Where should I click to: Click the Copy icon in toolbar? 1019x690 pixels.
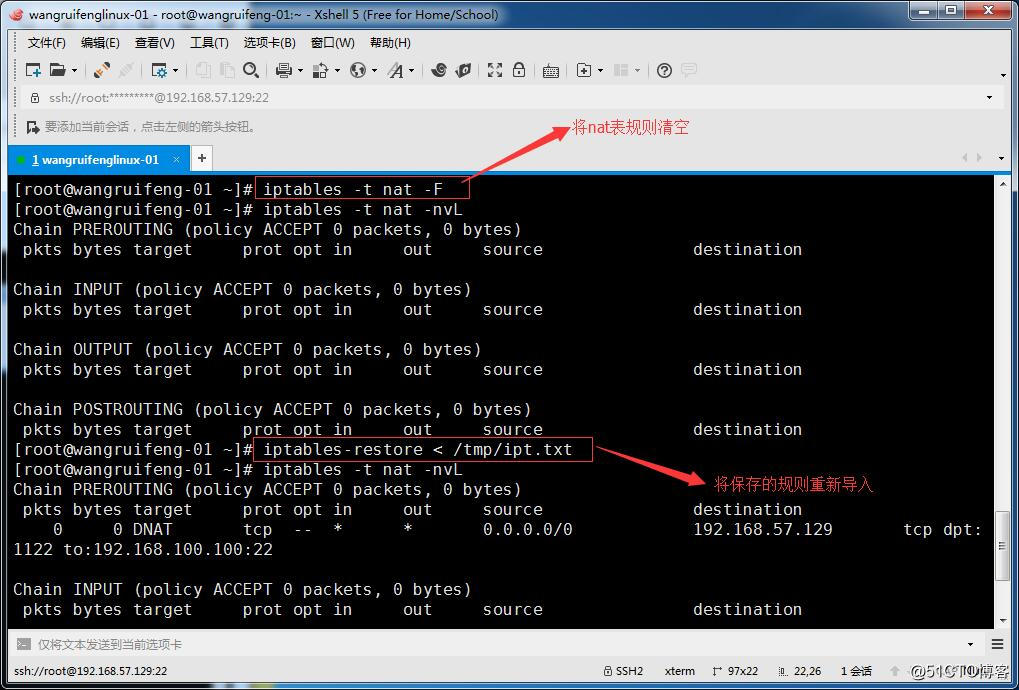(x=203, y=70)
